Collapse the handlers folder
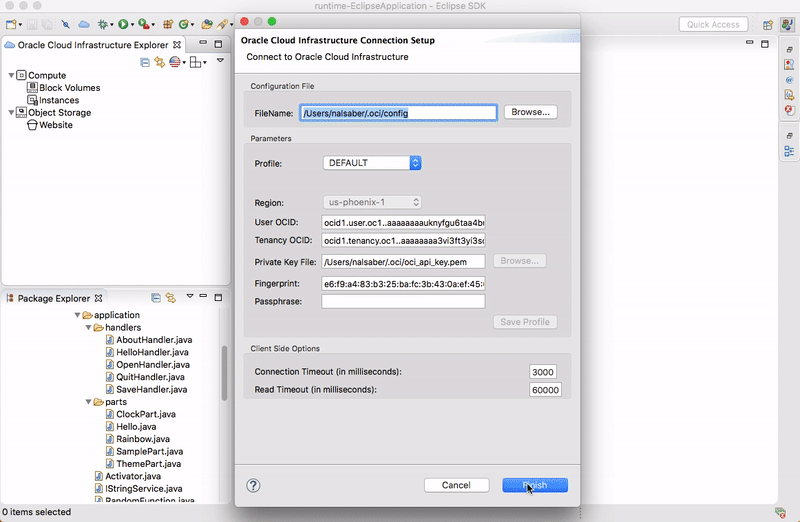The width and height of the screenshot is (800, 522). pyautogui.click(x=88, y=327)
